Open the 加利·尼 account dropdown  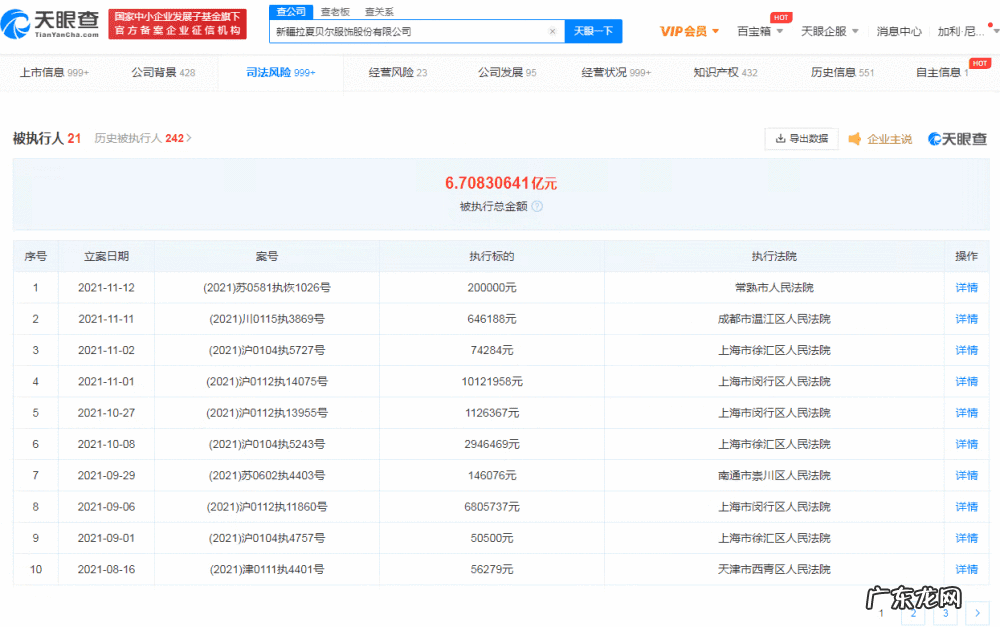[x=960, y=31]
